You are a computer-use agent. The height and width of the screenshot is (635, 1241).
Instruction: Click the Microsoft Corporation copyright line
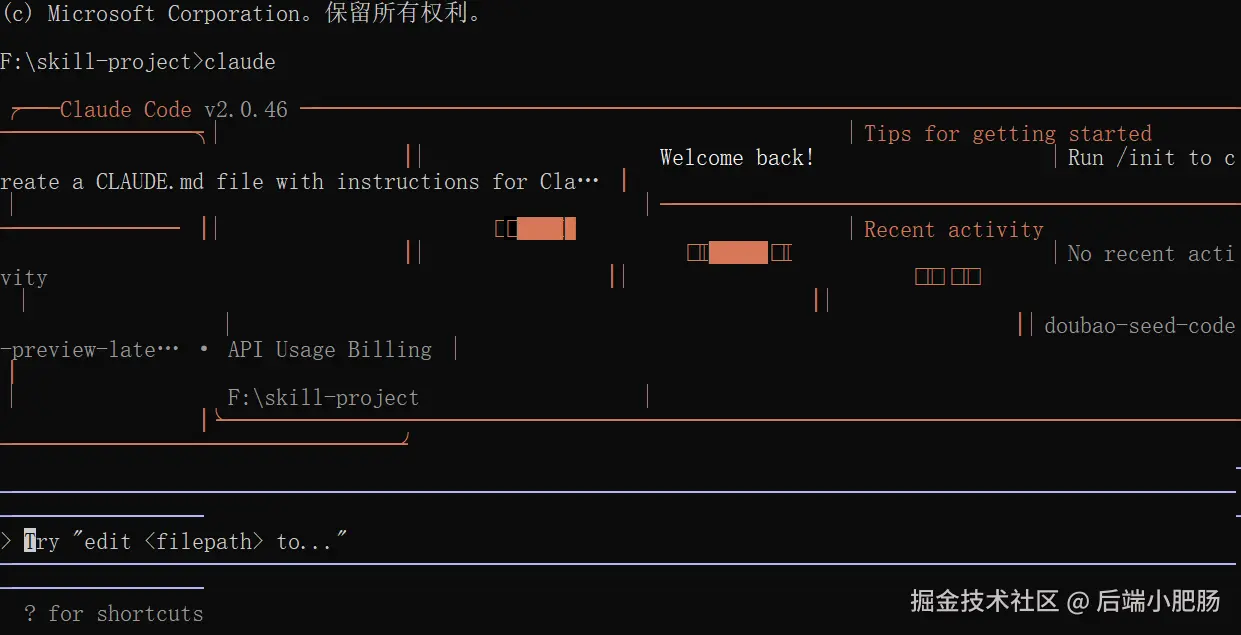pos(245,14)
